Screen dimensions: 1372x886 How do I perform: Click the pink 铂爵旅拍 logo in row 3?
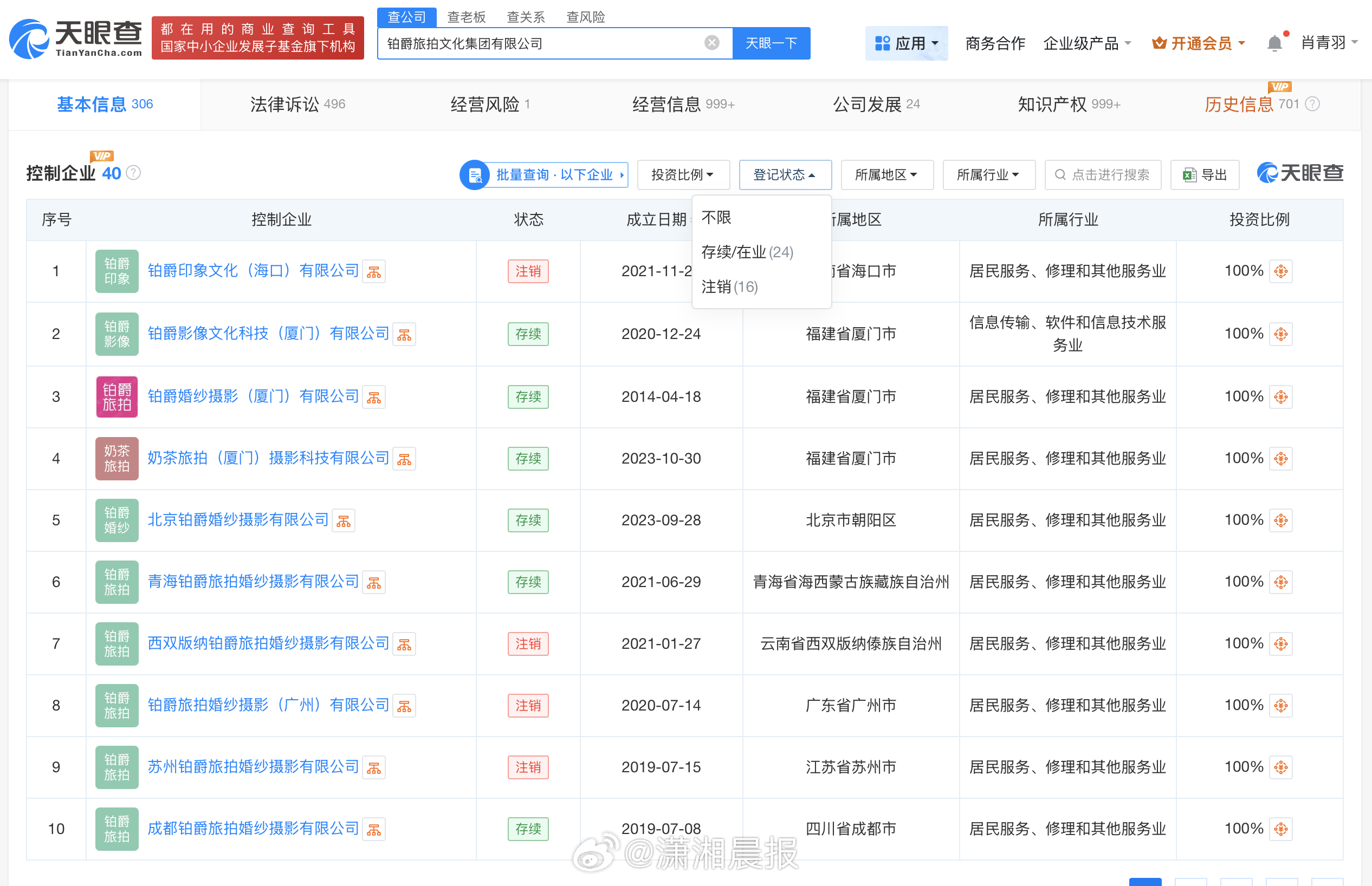pyautogui.click(x=117, y=397)
